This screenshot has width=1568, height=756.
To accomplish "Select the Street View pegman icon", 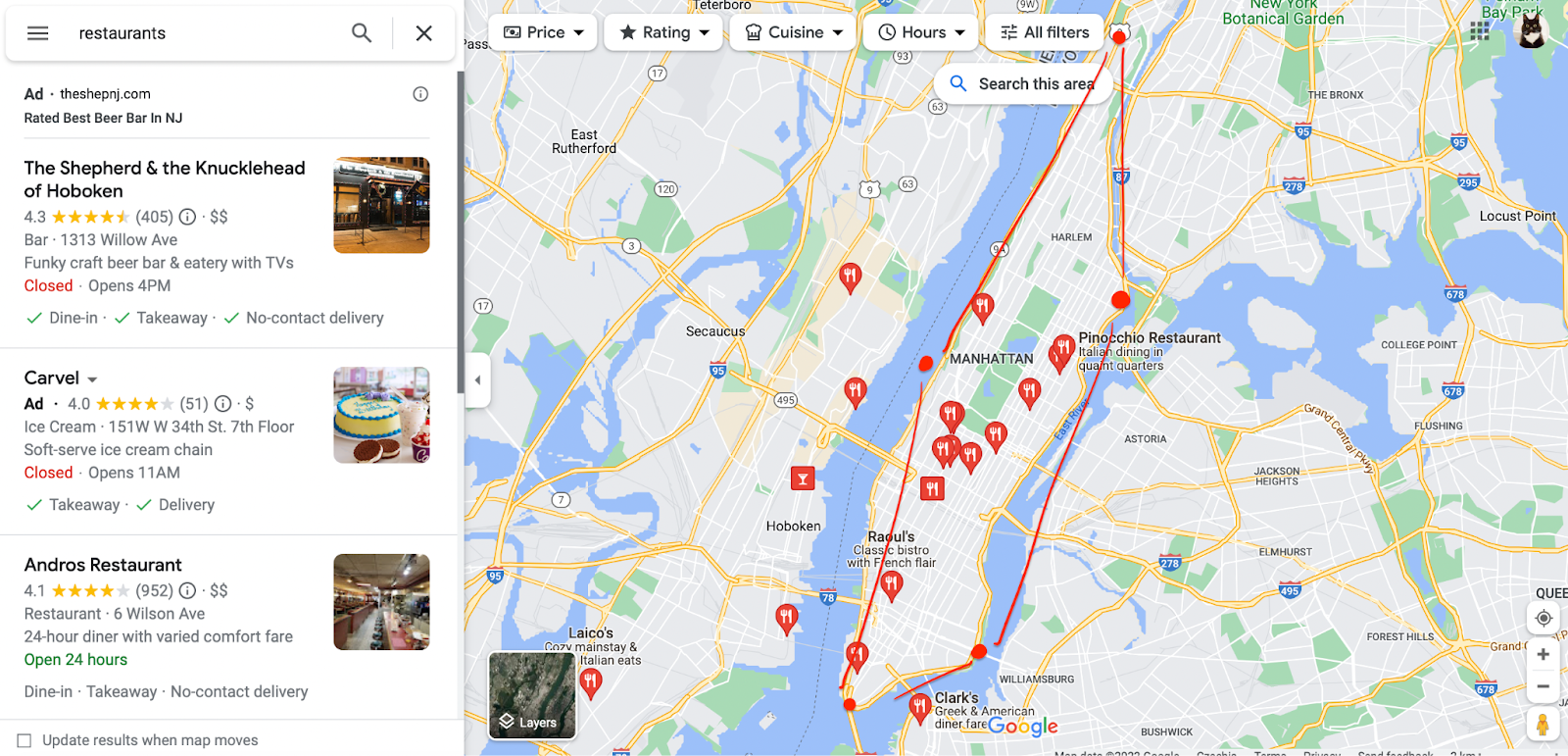I will [x=1543, y=725].
